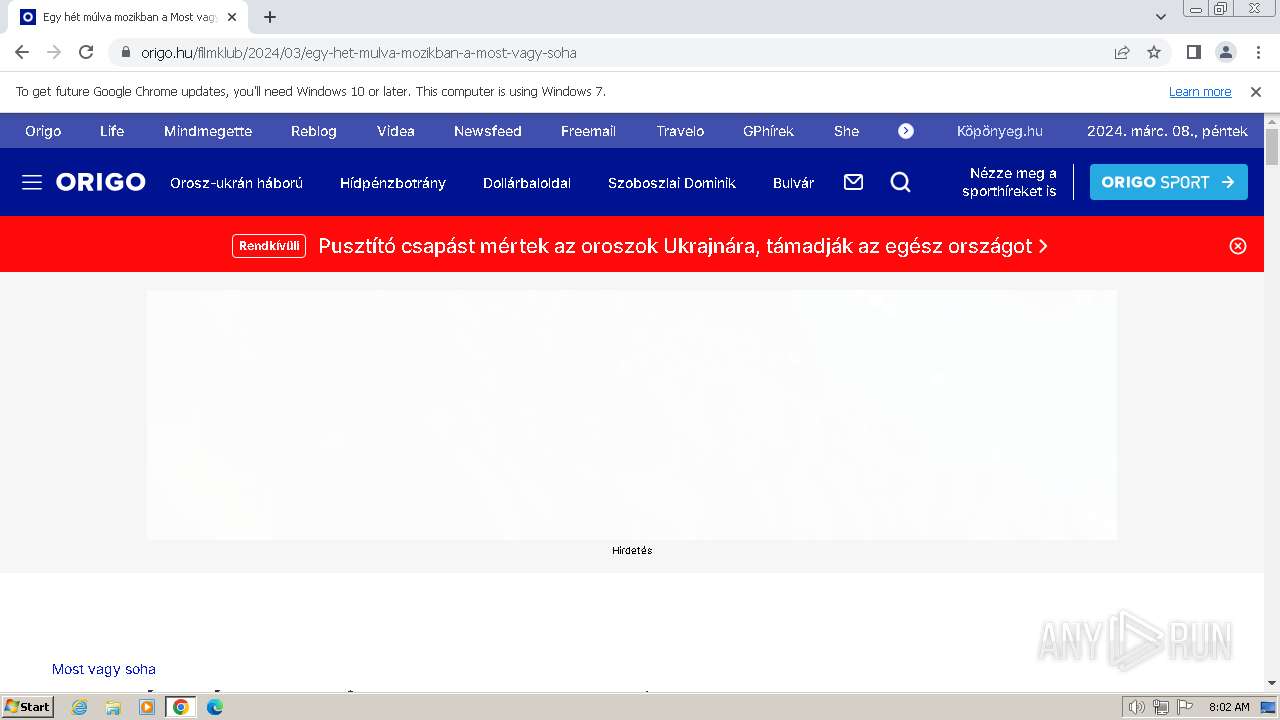
Task: View site information lock icon
Action: coord(126,52)
